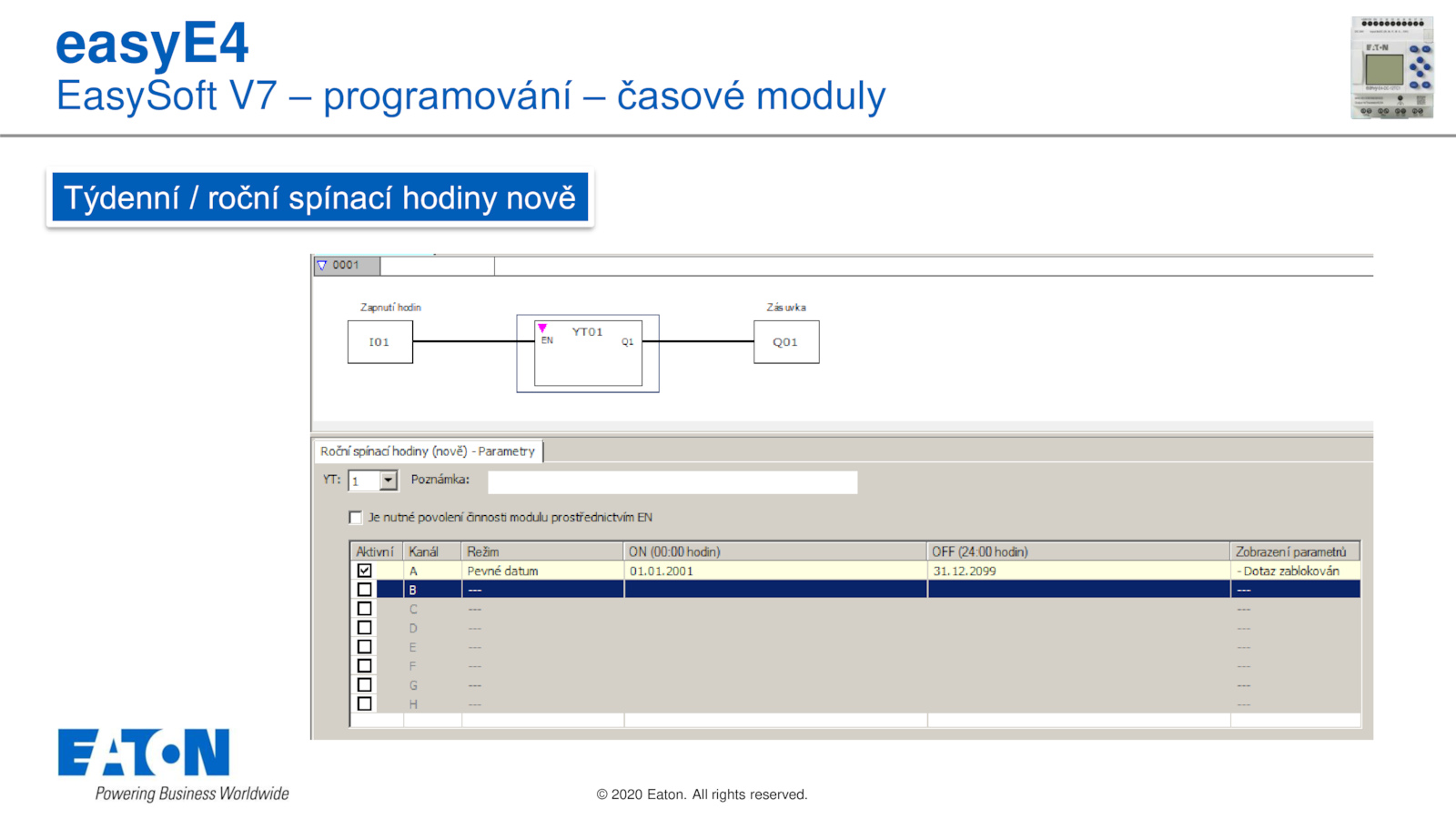The image size is (1456, 819).
Task: Enable the module EN release checkbox
Action: [x=355, y=518]
